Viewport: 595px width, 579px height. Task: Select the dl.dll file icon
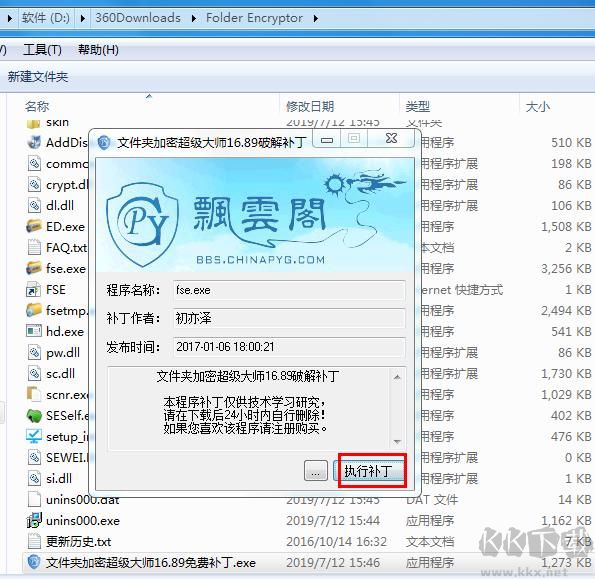pos(34,206)
